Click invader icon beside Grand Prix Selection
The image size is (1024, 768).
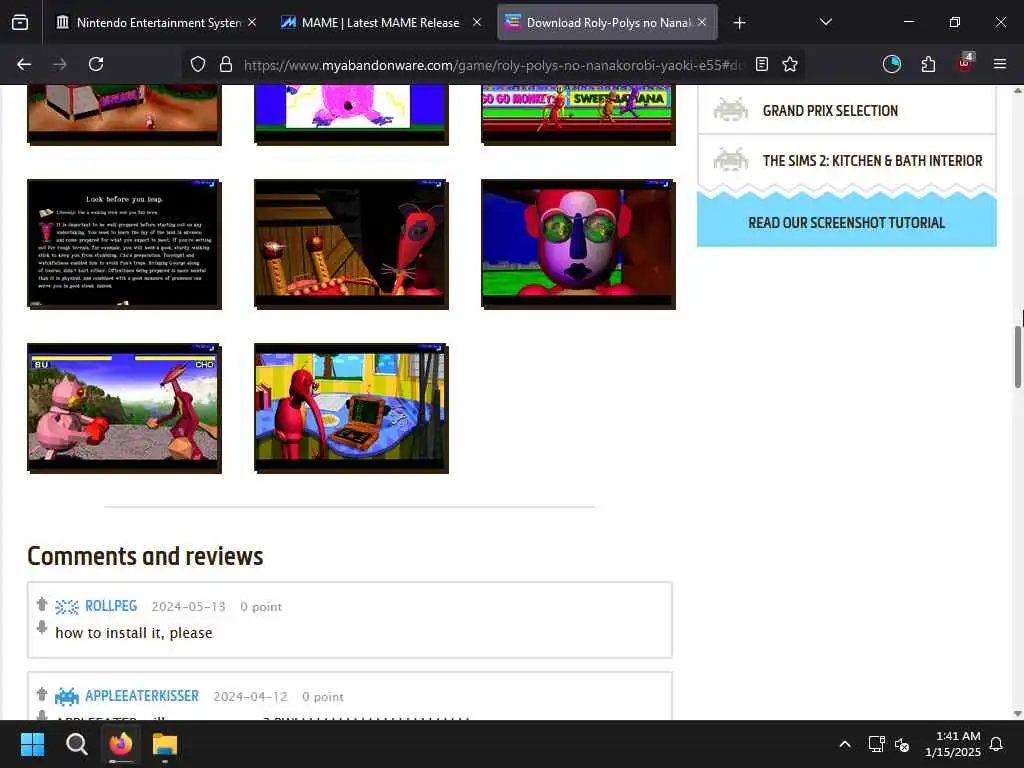pyautogui.click(x=731, y=110)
